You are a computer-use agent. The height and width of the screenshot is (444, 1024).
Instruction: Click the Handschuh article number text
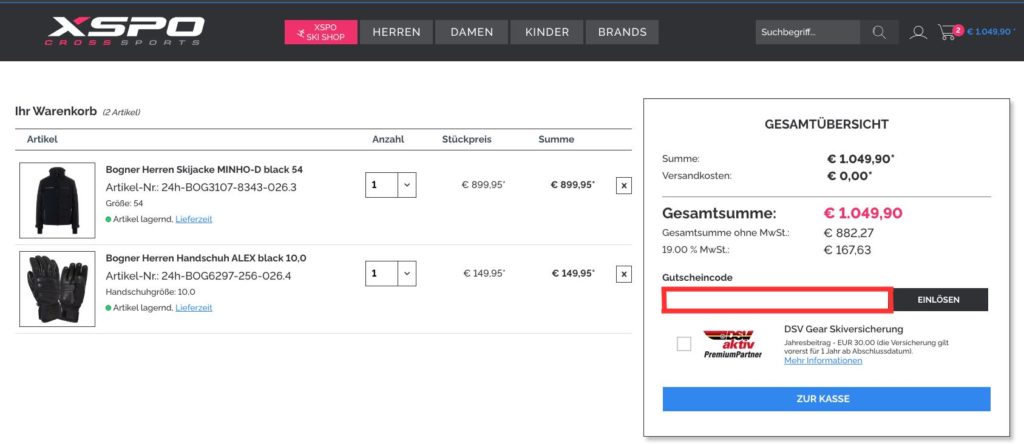199,276
